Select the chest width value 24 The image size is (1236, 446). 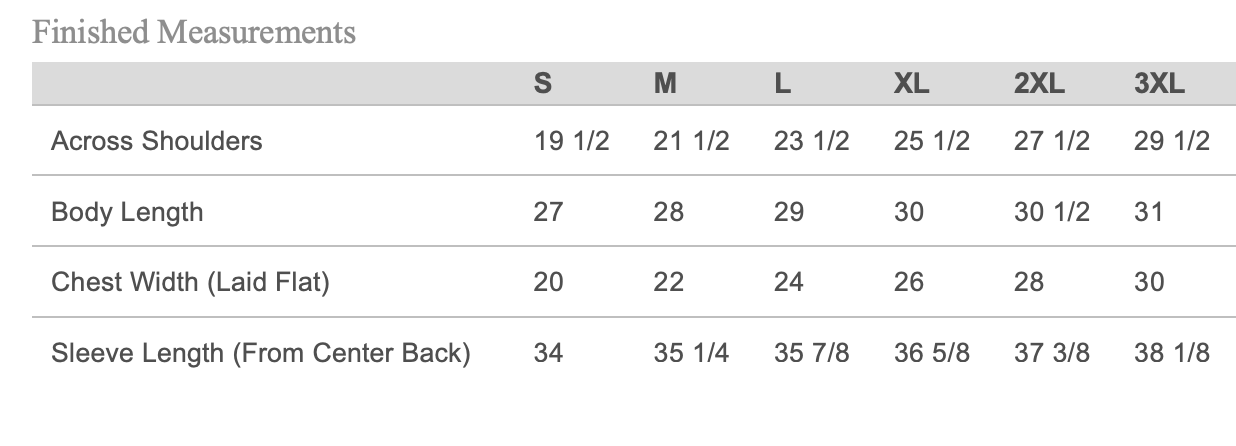pyautogui.click(x=788, y=283)
